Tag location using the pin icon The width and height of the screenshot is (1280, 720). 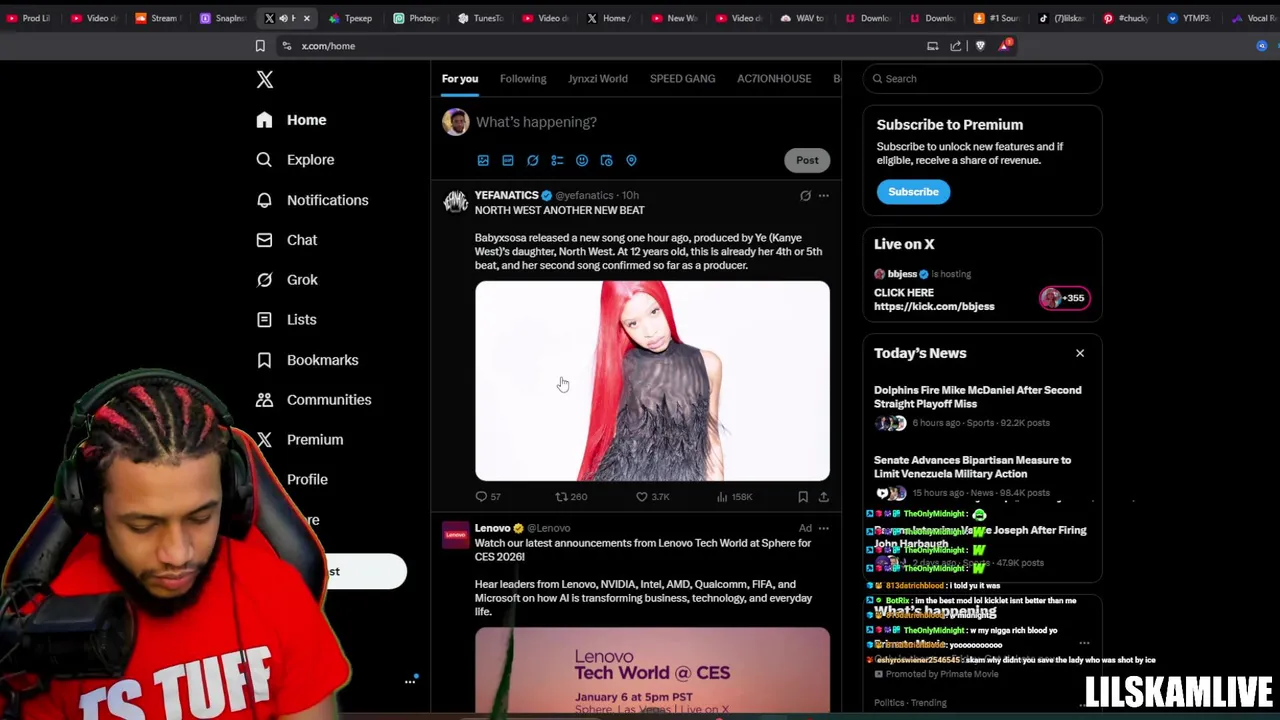click(631, 160)
